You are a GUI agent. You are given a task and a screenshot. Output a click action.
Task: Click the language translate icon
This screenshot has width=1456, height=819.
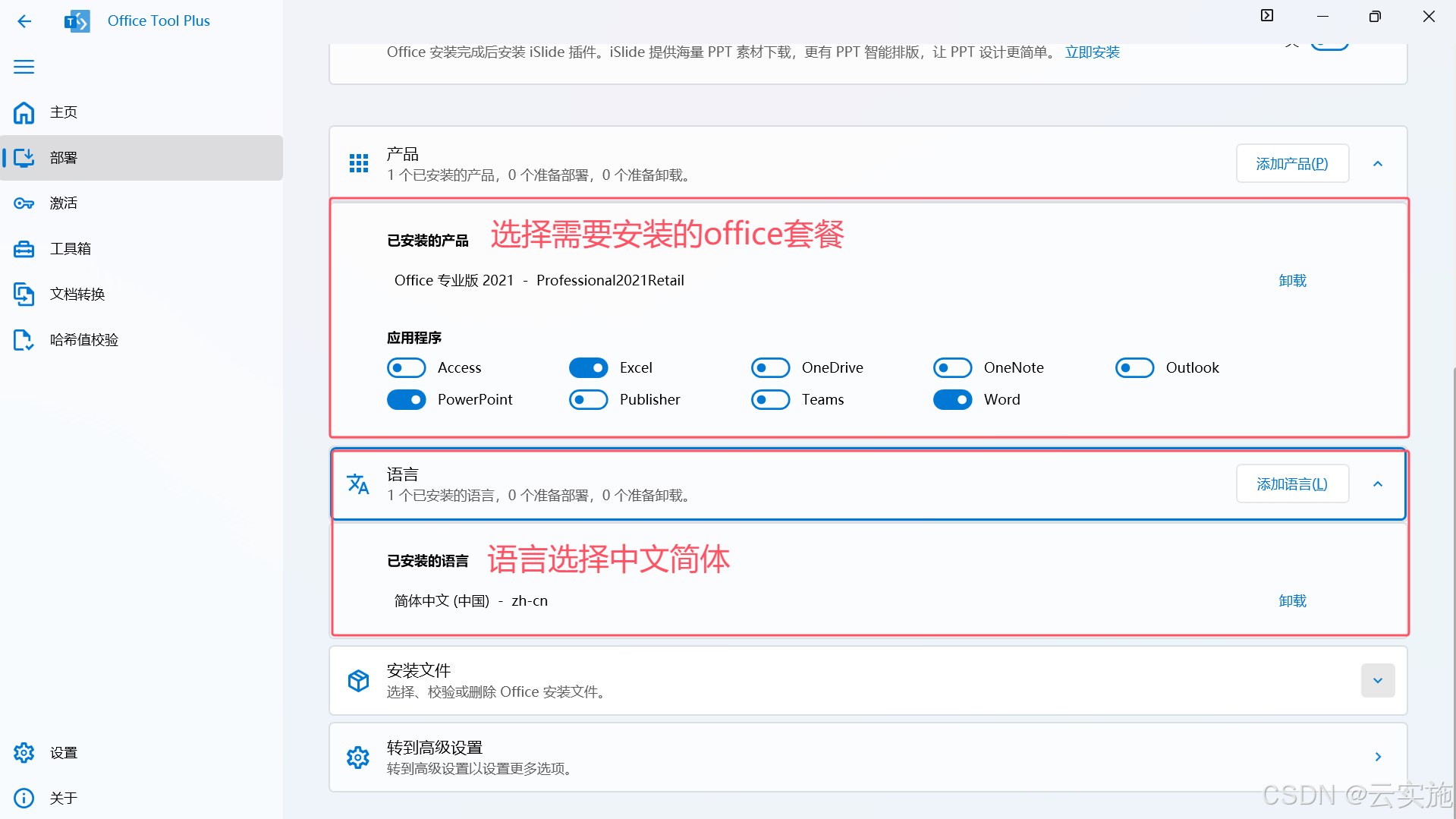[x=358, y=484]
